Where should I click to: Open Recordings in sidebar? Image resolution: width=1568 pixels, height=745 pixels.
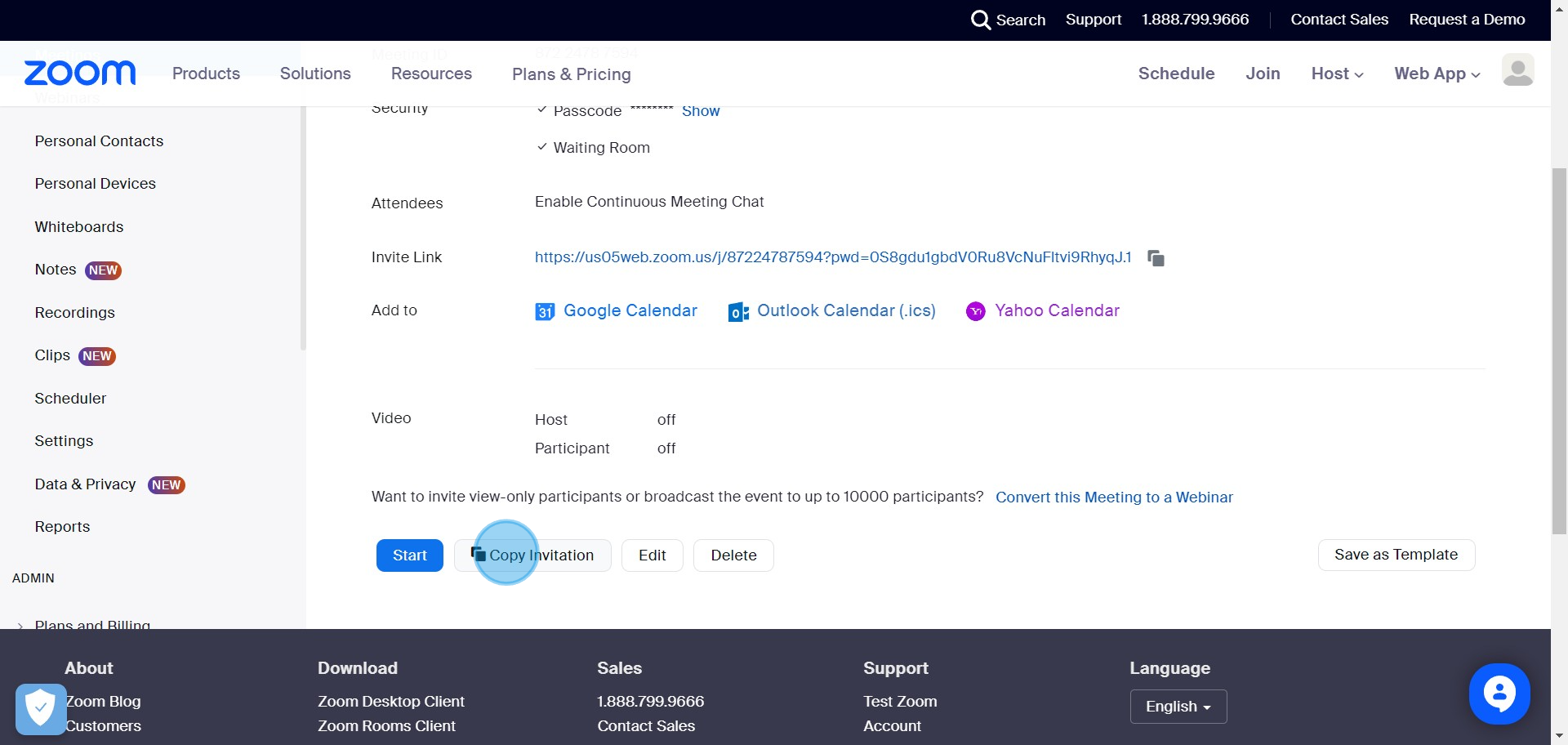coord(74,313)
